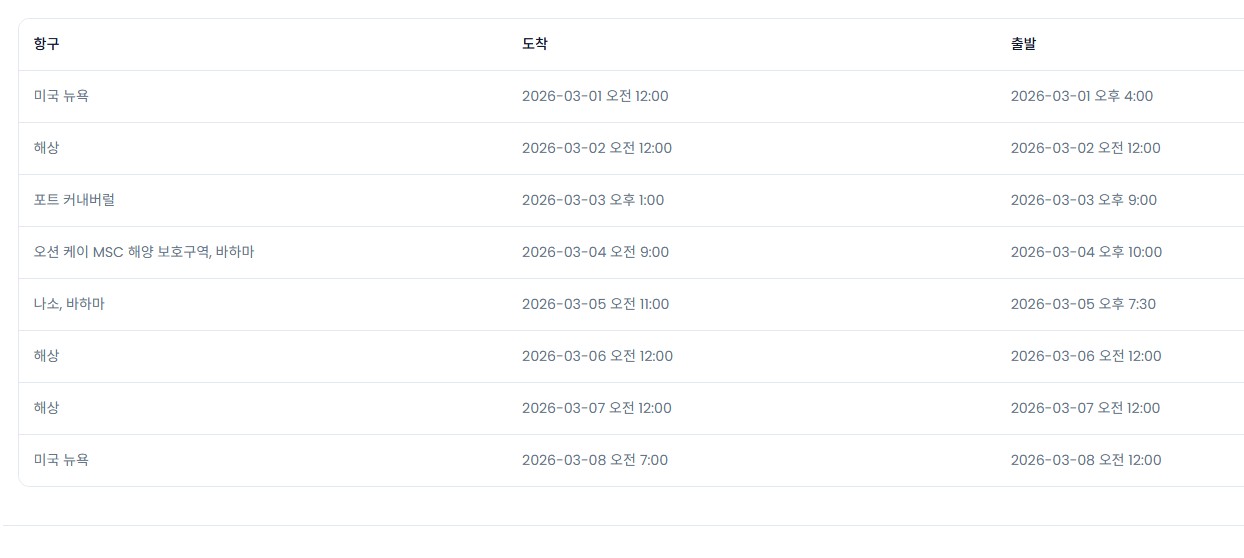Image resolution: width=1244 pixels, height=558 pixels.
Task: Click the 해상 cell on 2026-03-02 row
Action: (x=46, y=148)
